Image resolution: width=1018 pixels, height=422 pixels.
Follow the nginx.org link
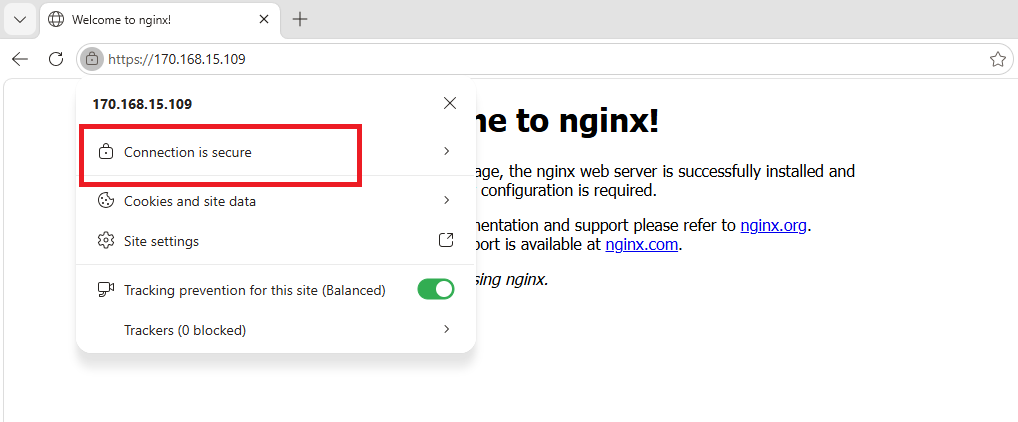(773, 225)
